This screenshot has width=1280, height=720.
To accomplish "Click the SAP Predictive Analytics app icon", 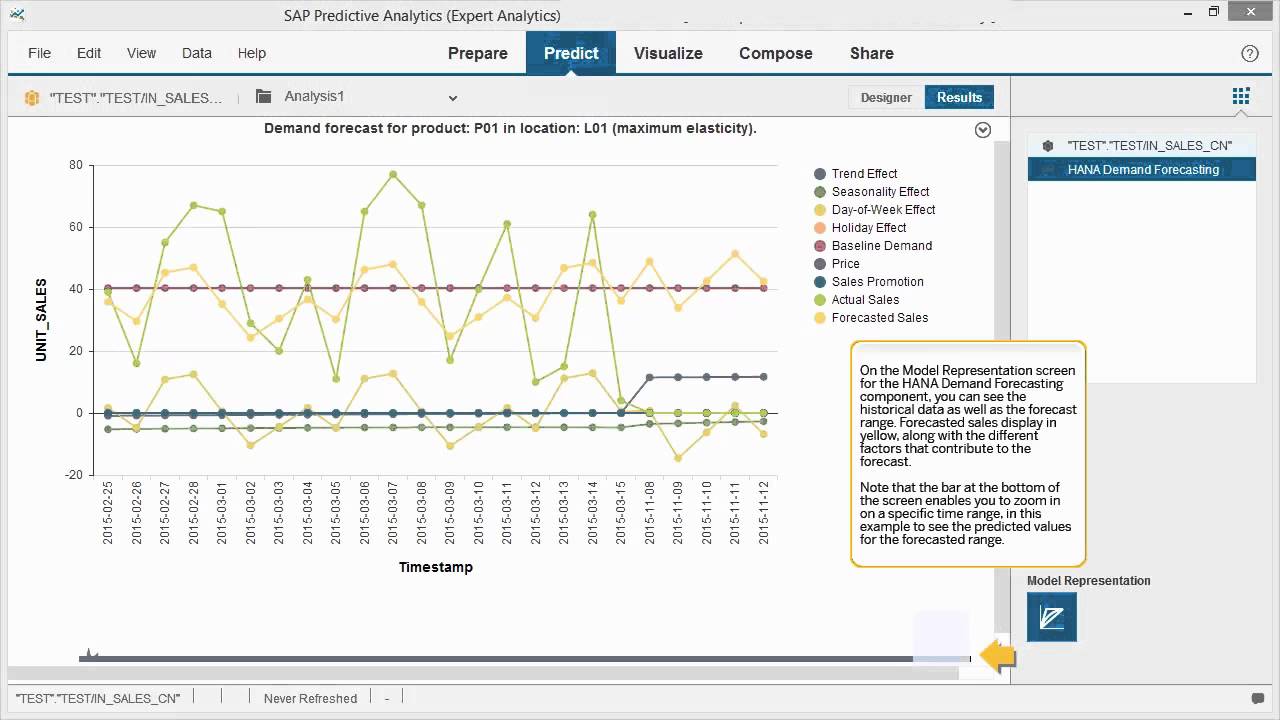I will [x=17, y=15].
